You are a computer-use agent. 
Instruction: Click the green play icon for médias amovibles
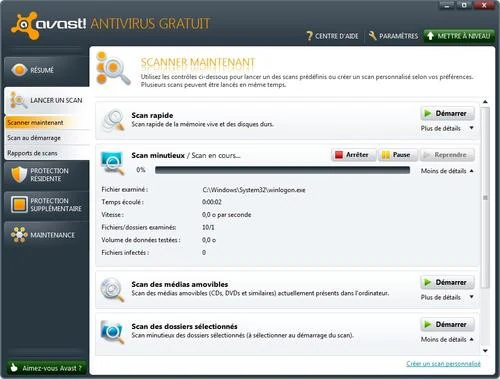[428, 282]
